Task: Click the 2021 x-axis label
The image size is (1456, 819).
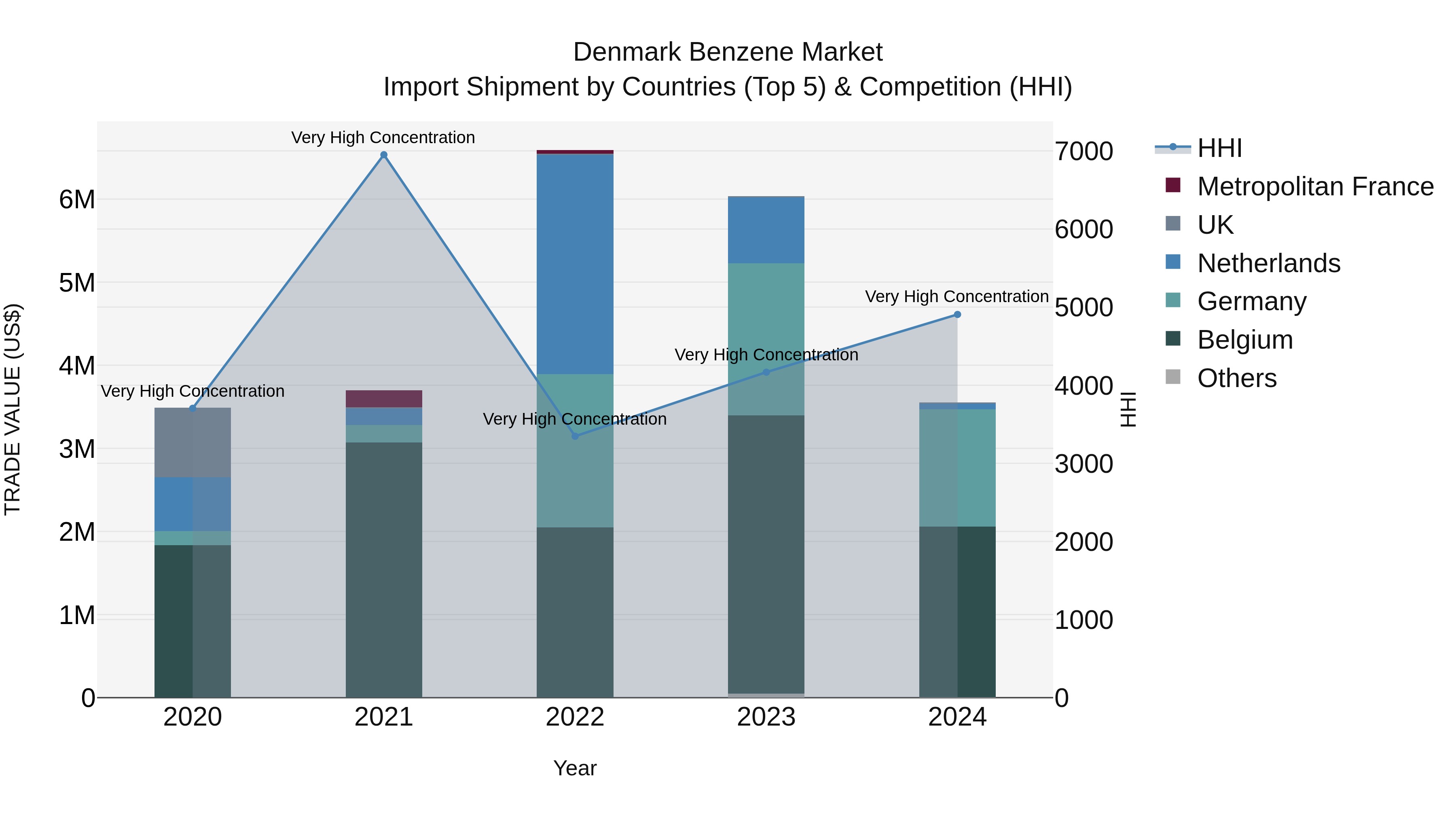Action: tap(384, 717)
